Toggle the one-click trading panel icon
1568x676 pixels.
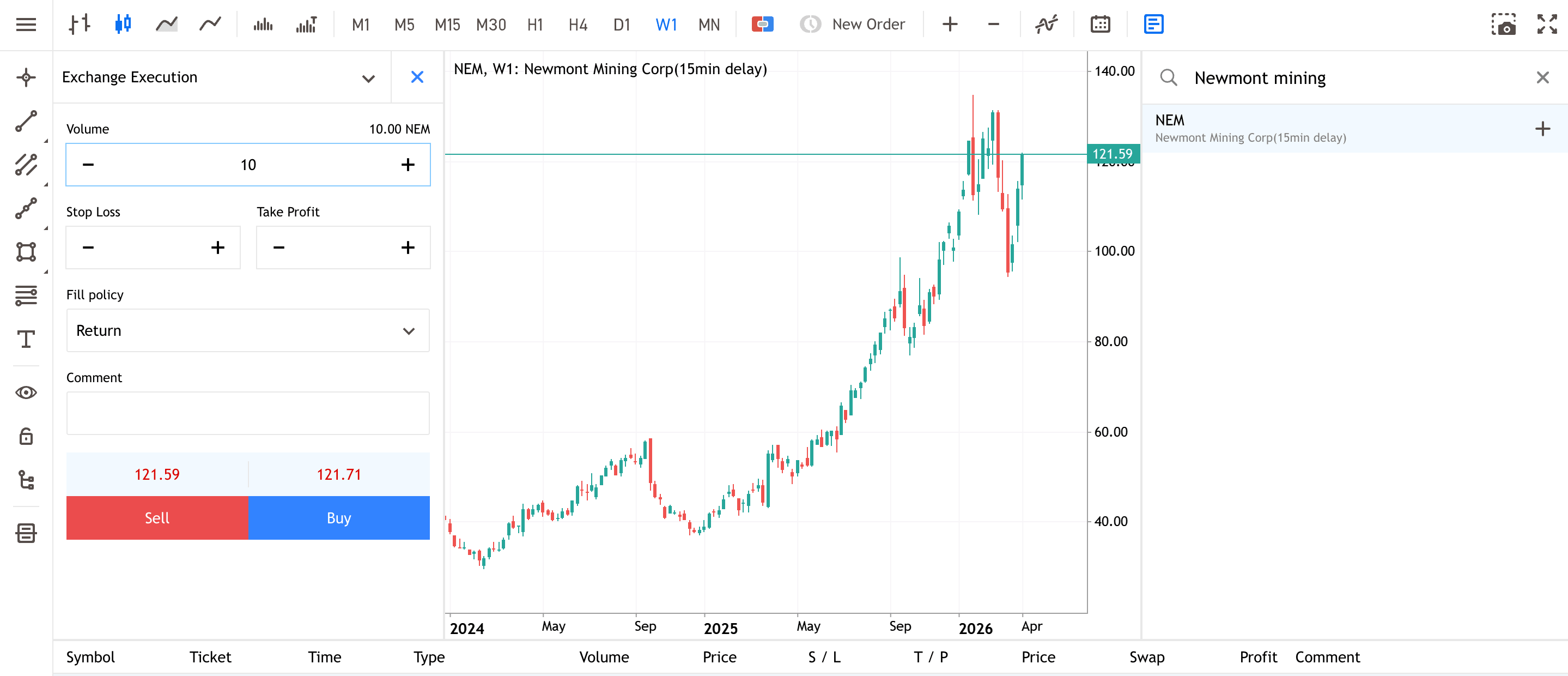tap(762, 25)
